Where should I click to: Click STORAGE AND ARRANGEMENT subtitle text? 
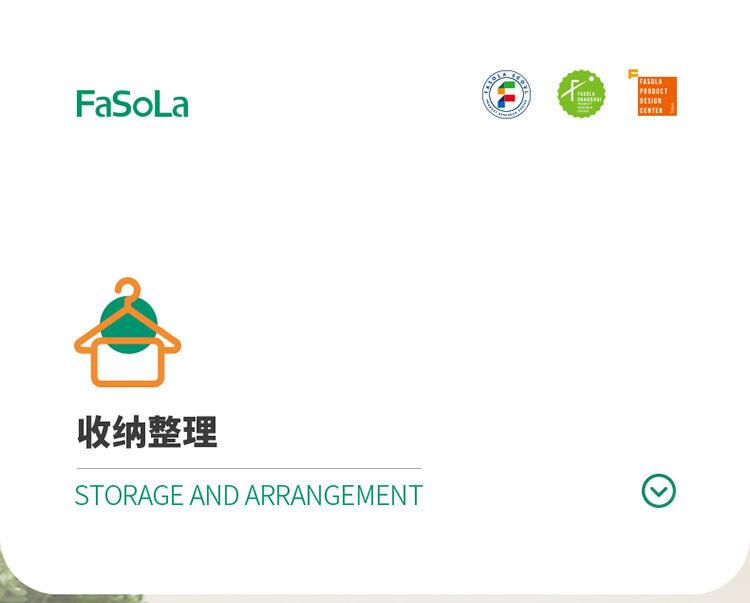click(249, 495)
